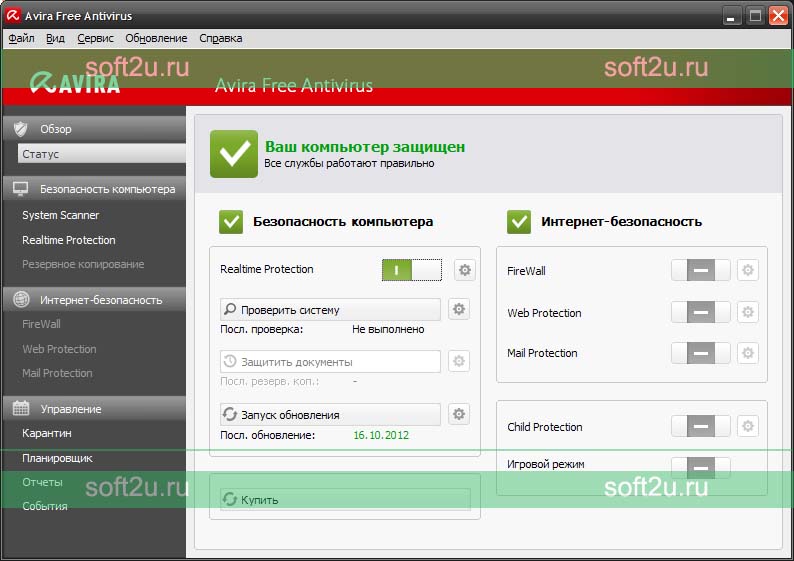Click the large green protected checkmark icon
This screenshot has width=794, height=561.
(233, 154)
